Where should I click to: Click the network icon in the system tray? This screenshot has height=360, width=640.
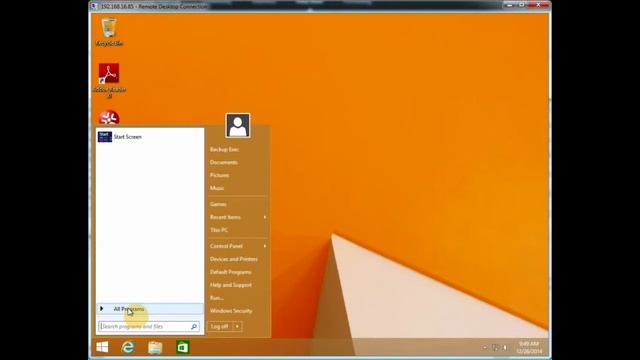pos(495,348)
